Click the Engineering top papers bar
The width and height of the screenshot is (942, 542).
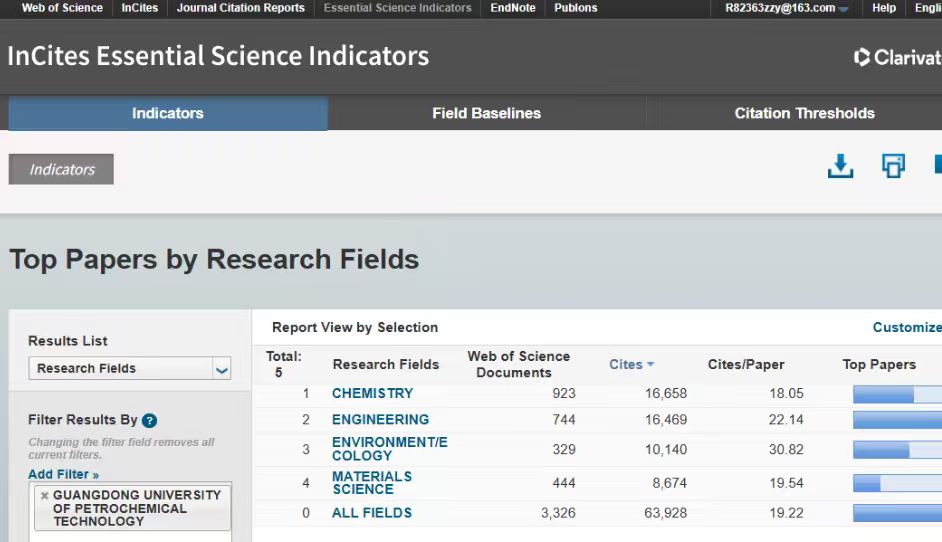tap(898, 420)
